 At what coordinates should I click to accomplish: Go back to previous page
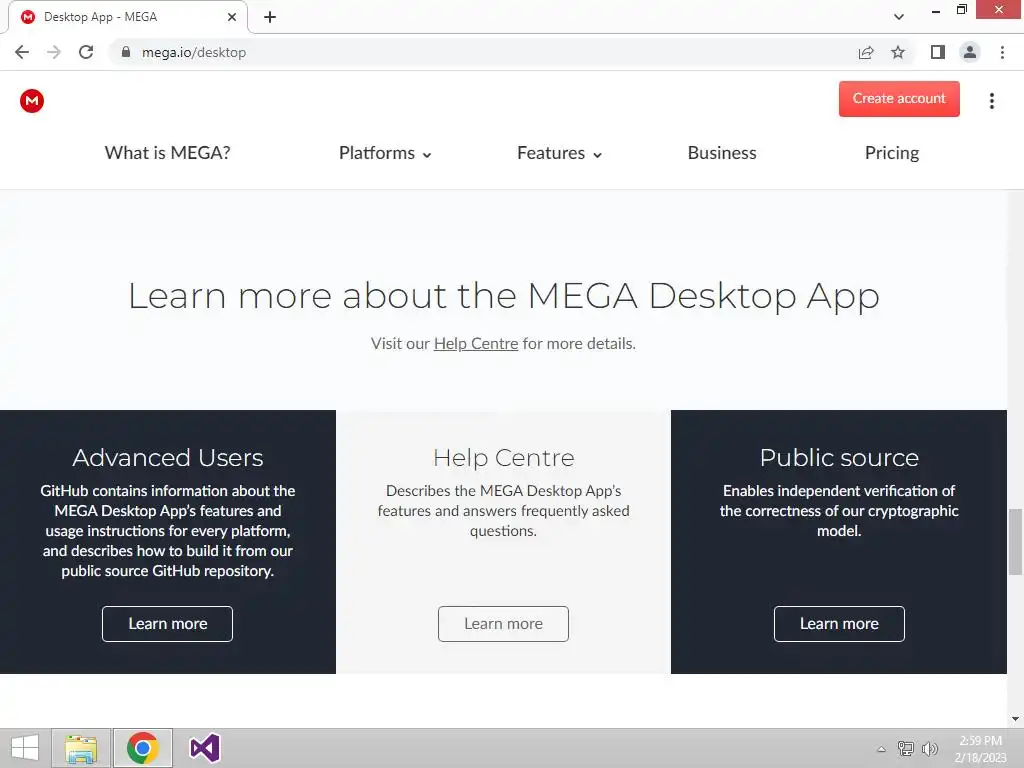click(22, 52)
